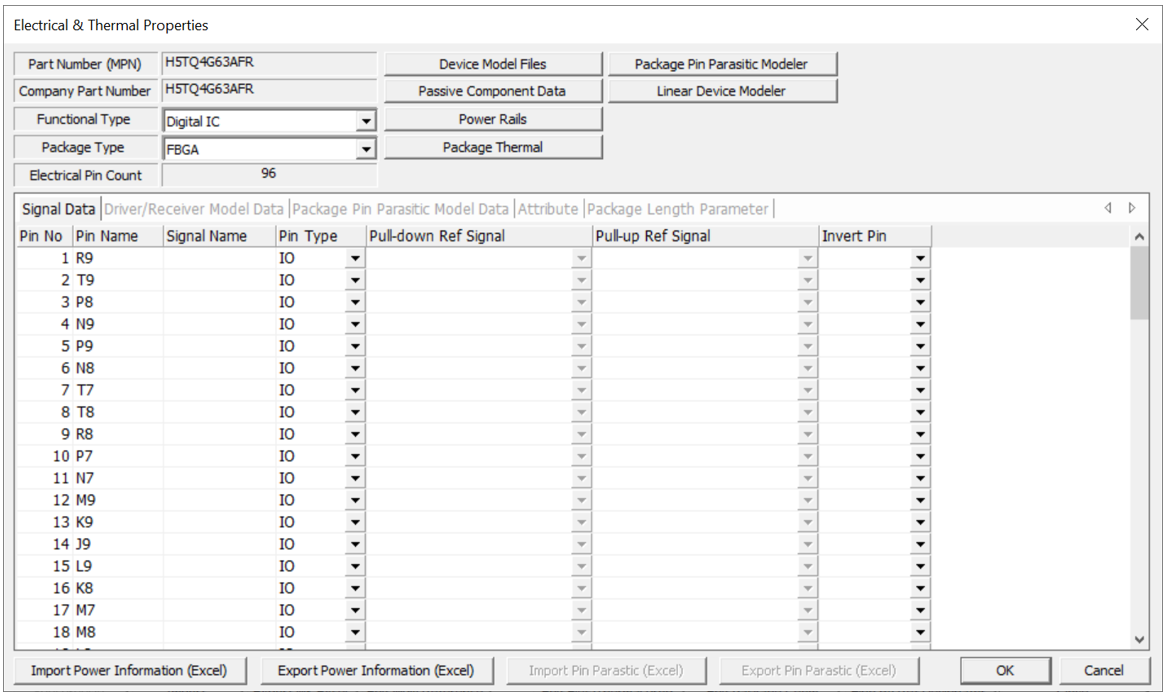Launch the Package Pin Parasitic Modeler
This screenshot has width=1168, height=697.
pos(721,64)
